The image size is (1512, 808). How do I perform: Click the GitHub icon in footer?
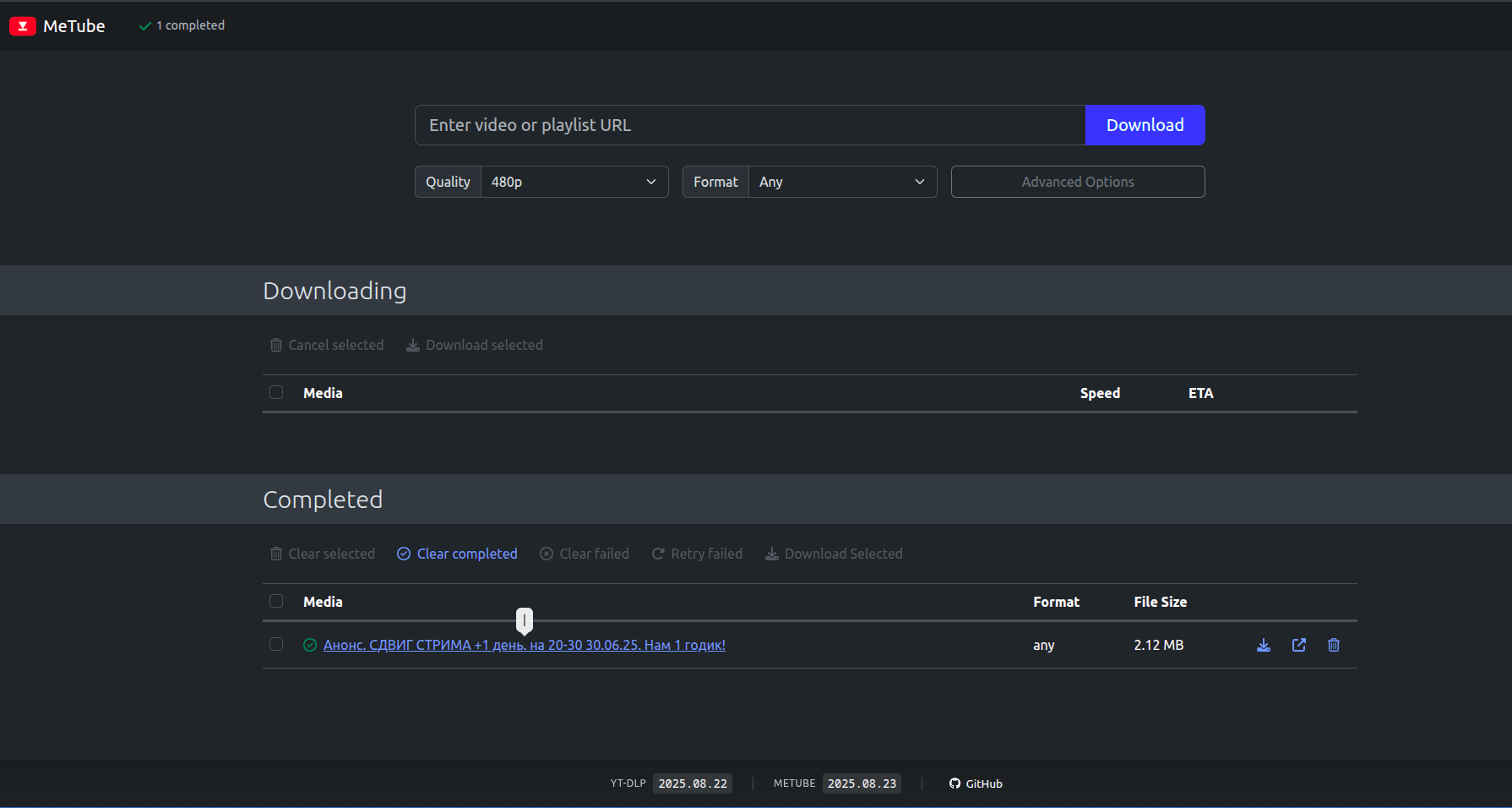coord(955,783)
